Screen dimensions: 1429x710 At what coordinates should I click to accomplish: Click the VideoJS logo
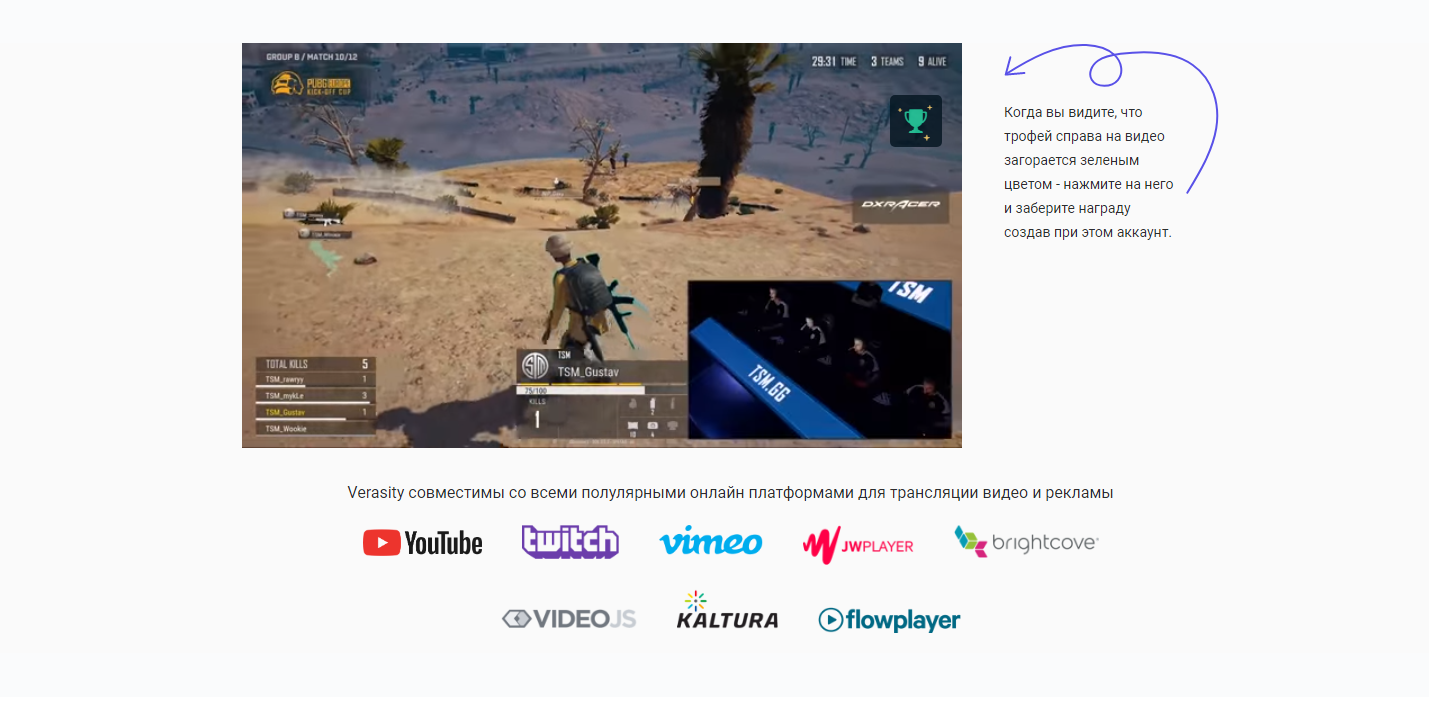point(569,619)
